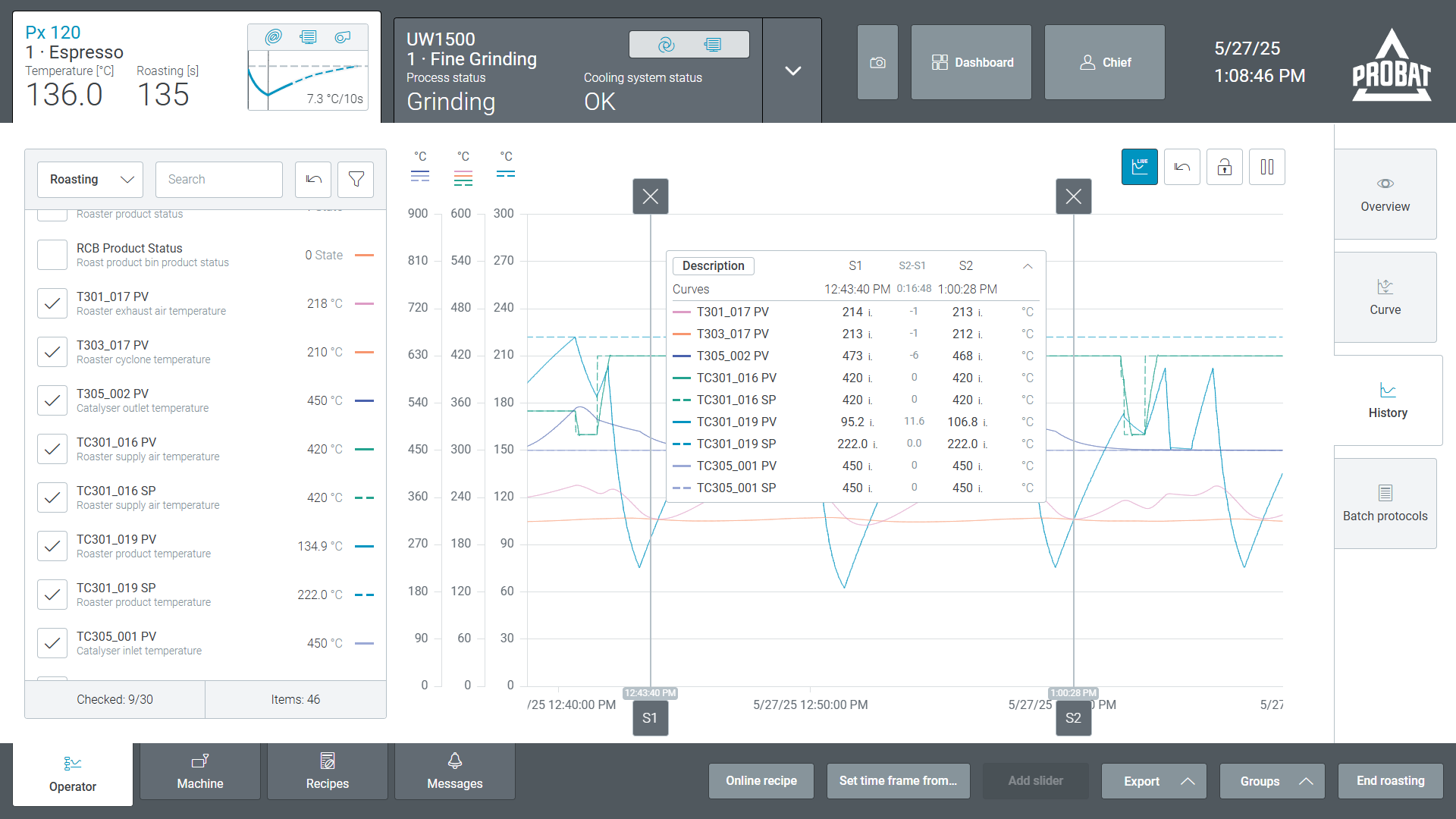This screenshot has height=819, width=1456.
Task: Open the Overview eye icon panel
Action: click(x=1385, y=194)
